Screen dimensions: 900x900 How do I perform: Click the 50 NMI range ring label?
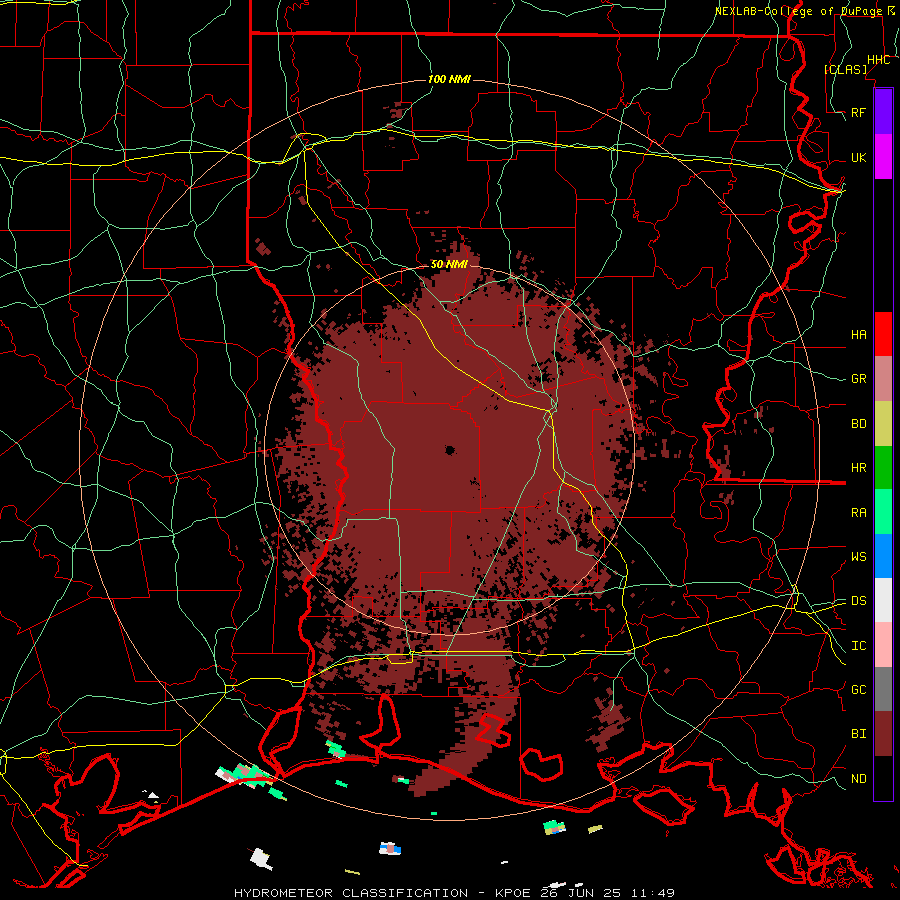tap(449, 265)
